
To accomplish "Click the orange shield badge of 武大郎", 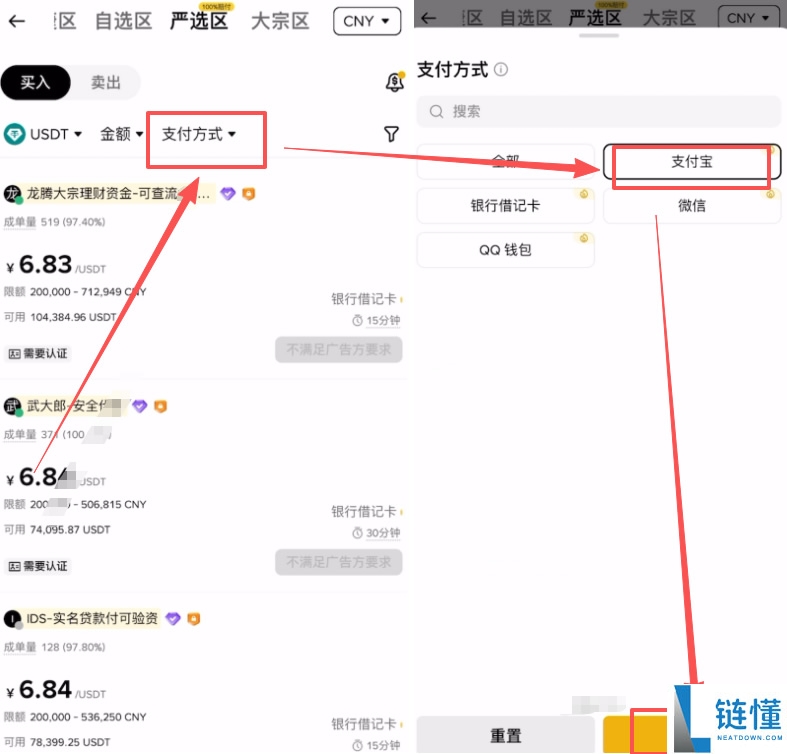I will click(160, 406).
